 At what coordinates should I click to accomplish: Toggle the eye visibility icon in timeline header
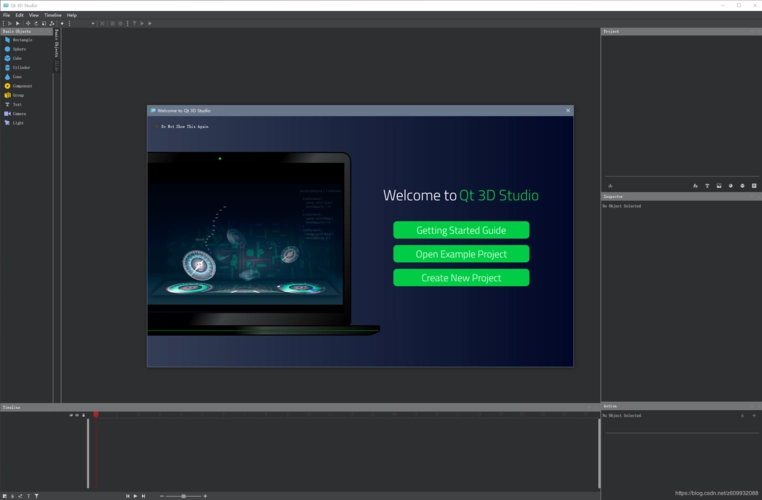[77, 415]
